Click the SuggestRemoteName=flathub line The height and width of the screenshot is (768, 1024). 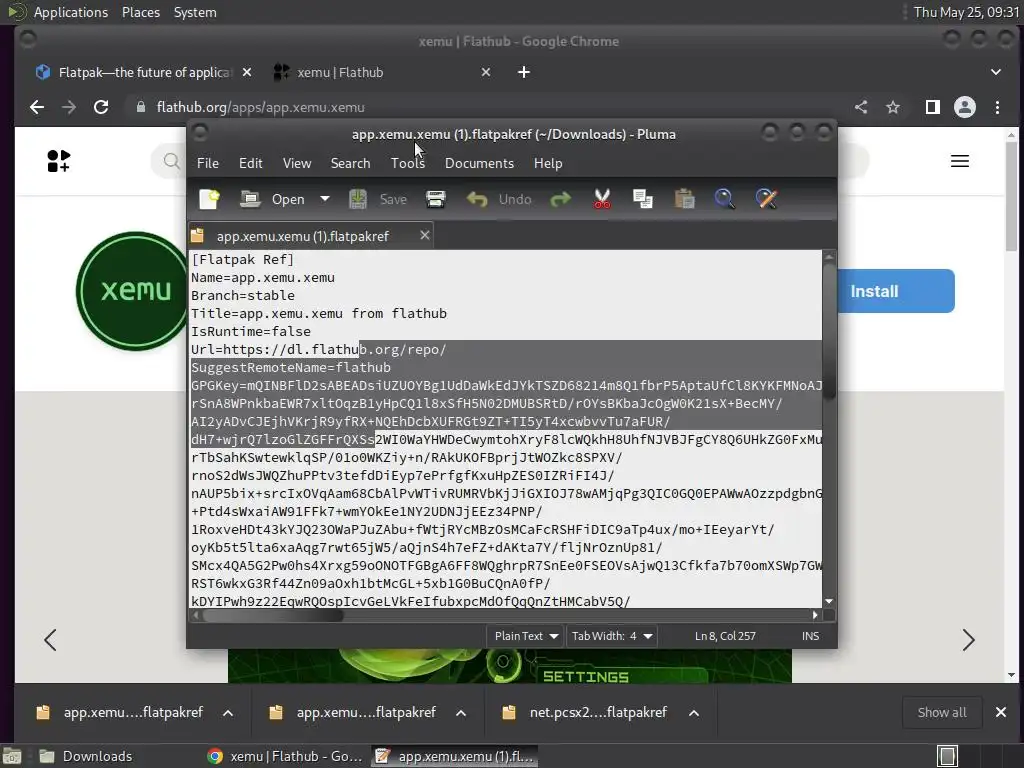click(291, 367)
